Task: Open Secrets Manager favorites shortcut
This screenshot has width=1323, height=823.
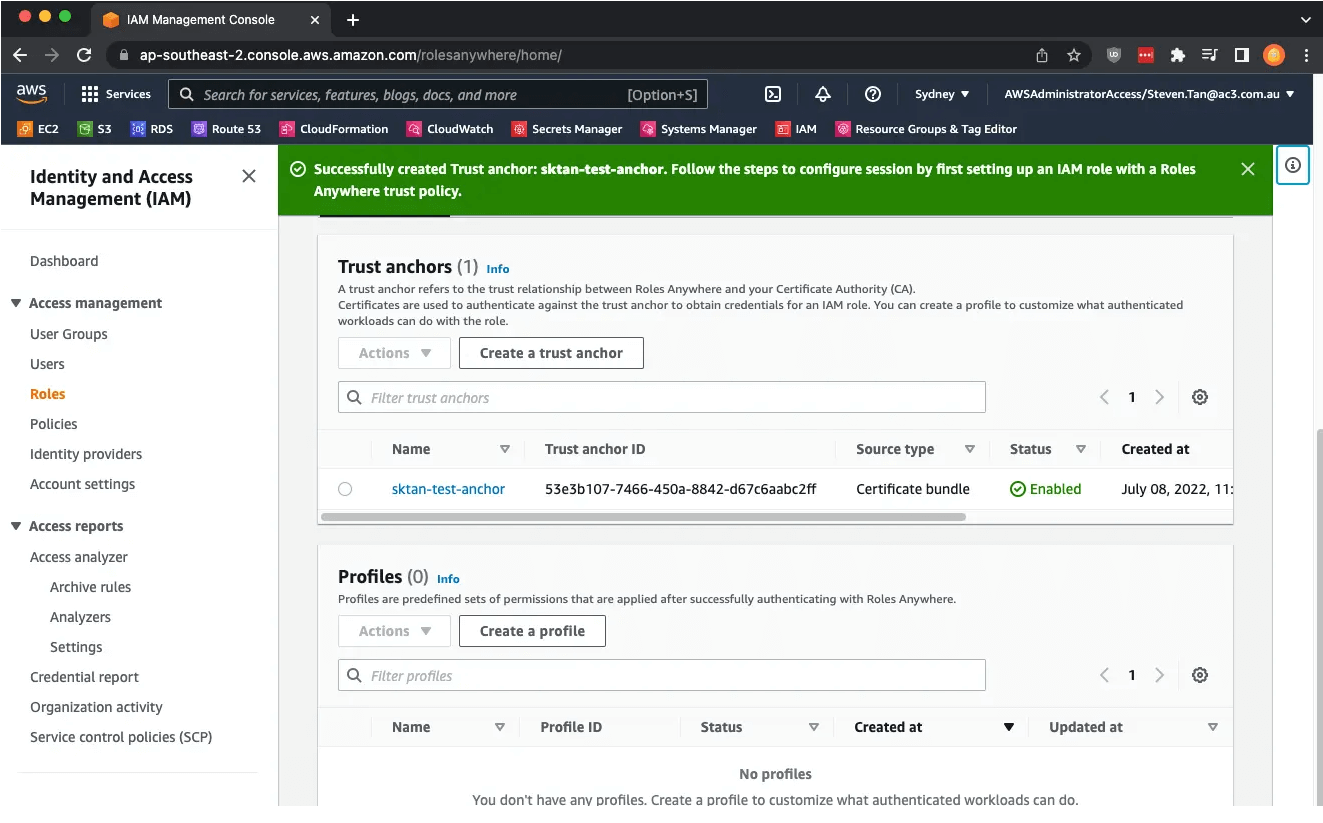Action: pyautogui.click(x=567, y=129)
